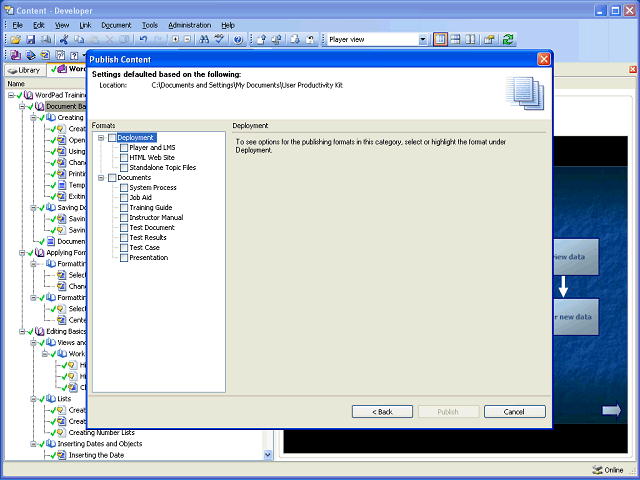Select the vertical split layout icon

tap(471, 40)
